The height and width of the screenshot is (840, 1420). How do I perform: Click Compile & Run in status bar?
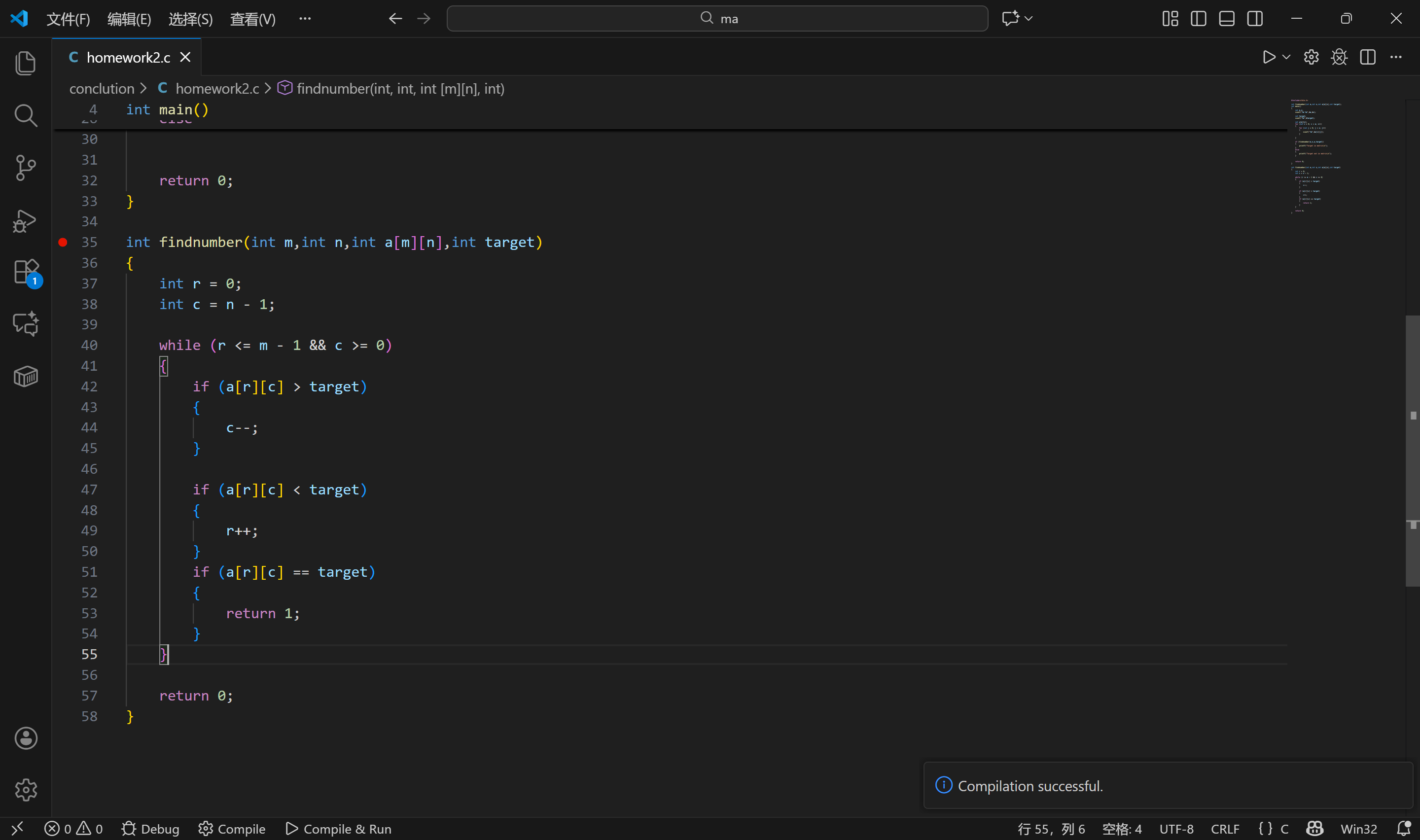coord(338,829)
